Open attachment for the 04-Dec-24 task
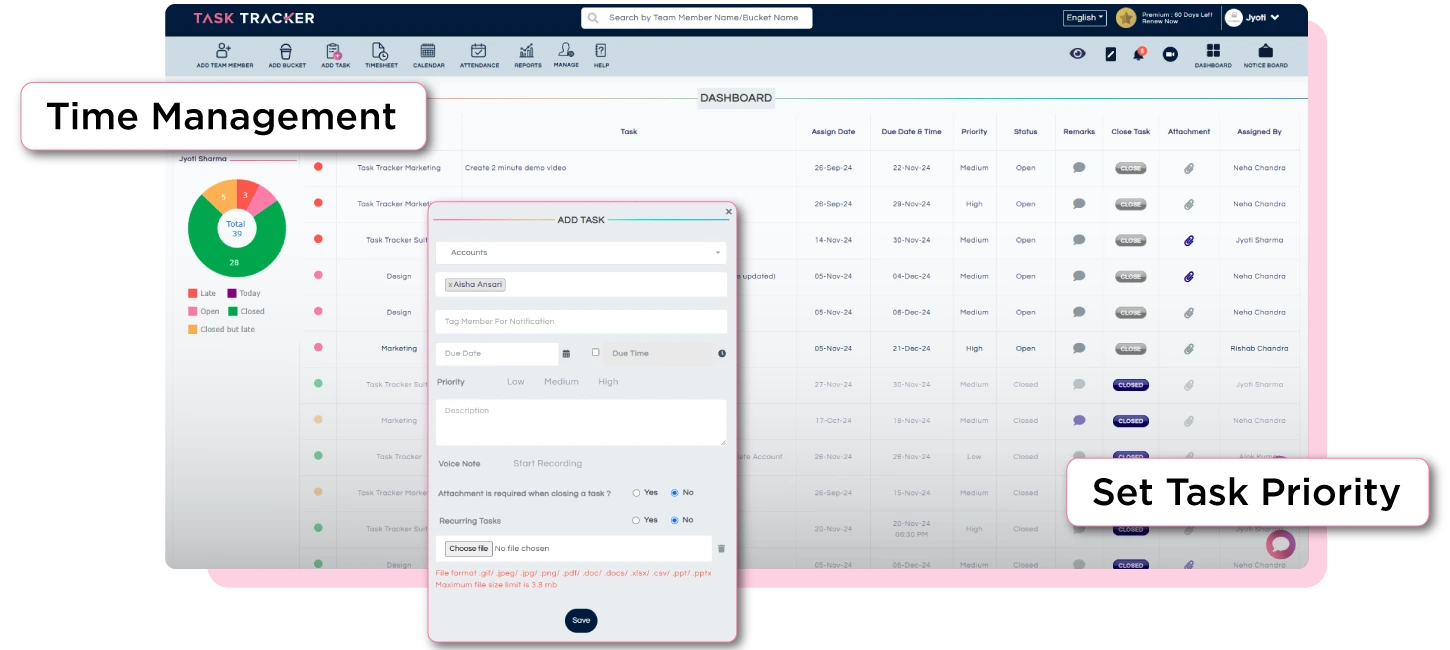The width and height of the screenshot is (1450, 650). [1189, 276]
